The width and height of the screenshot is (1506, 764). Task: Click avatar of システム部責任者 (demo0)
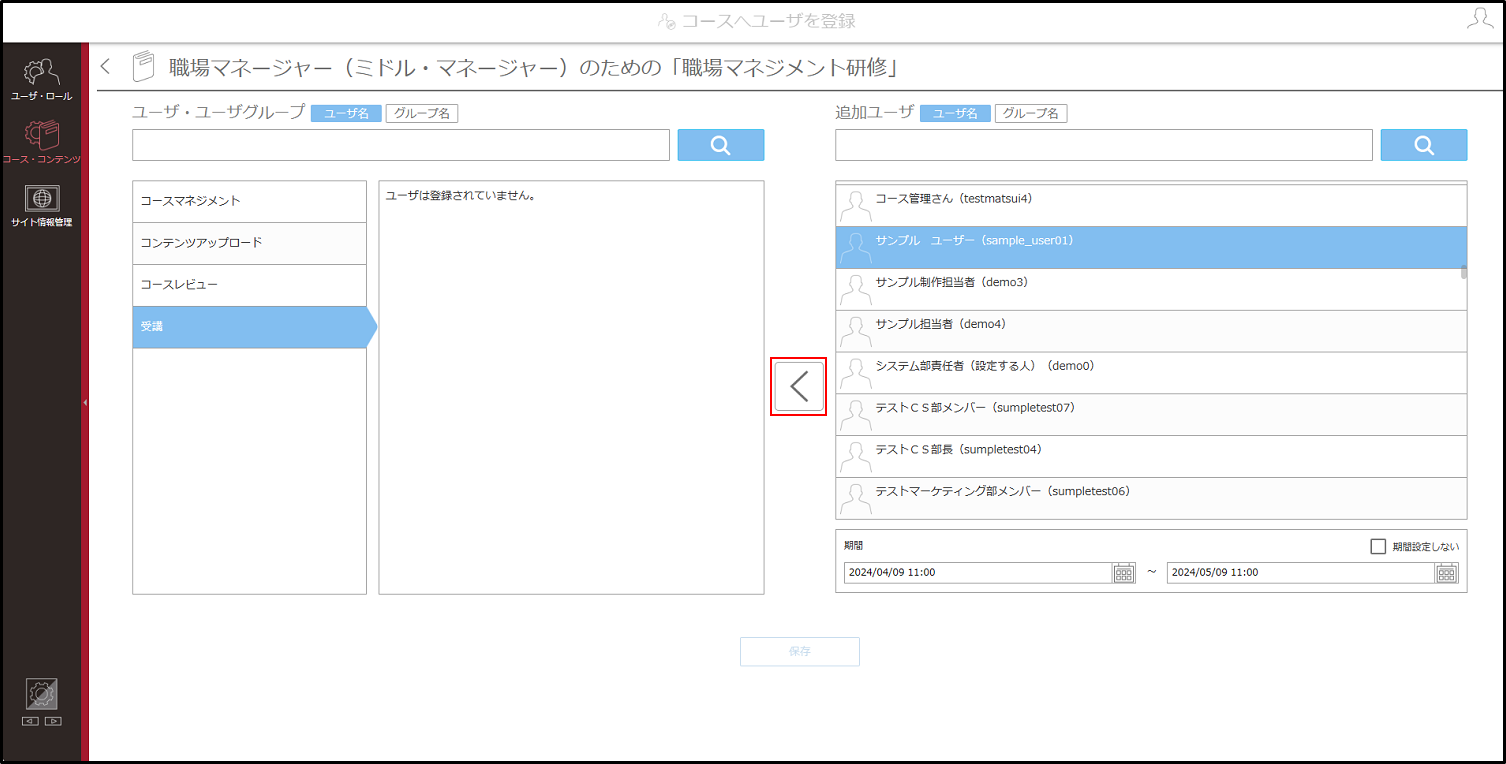coord(855,373)
